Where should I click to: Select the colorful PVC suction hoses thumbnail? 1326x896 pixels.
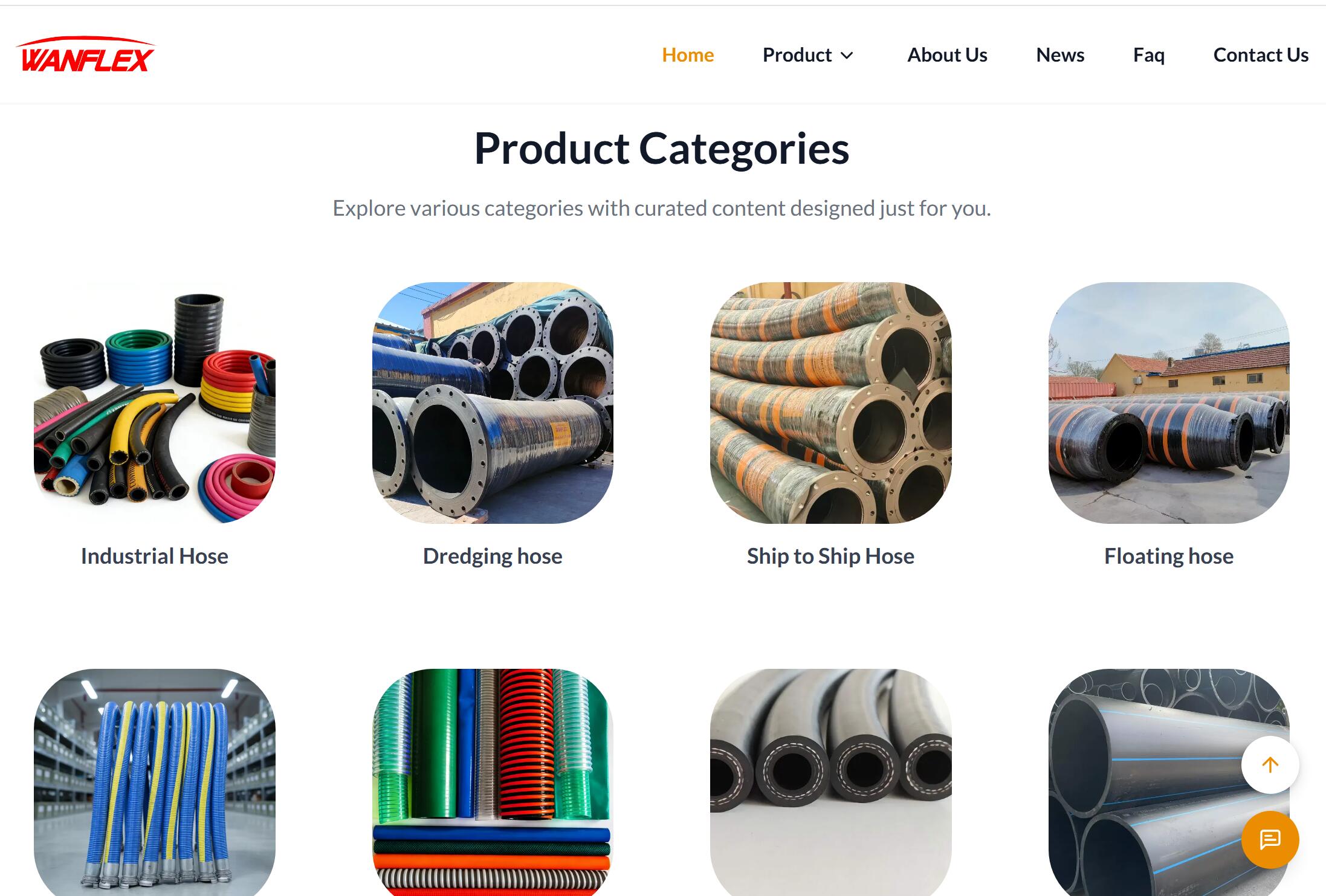pyautogui.click(x=493, y=782)
